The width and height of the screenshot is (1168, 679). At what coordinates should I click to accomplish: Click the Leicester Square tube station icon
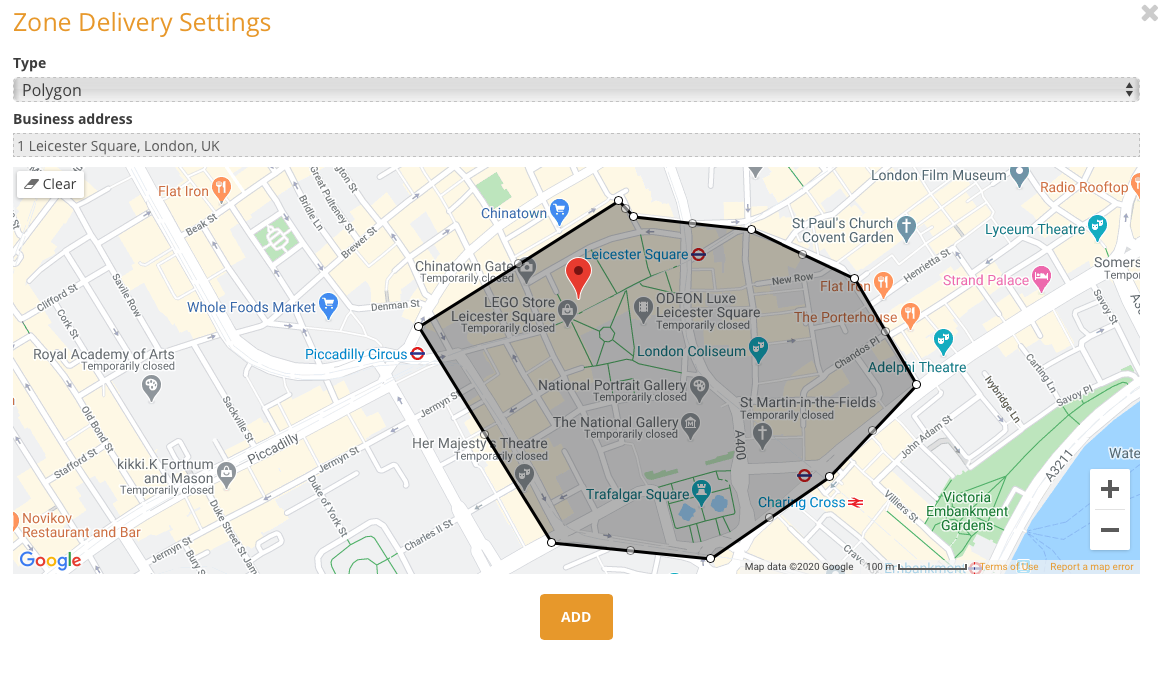point(698,255)
